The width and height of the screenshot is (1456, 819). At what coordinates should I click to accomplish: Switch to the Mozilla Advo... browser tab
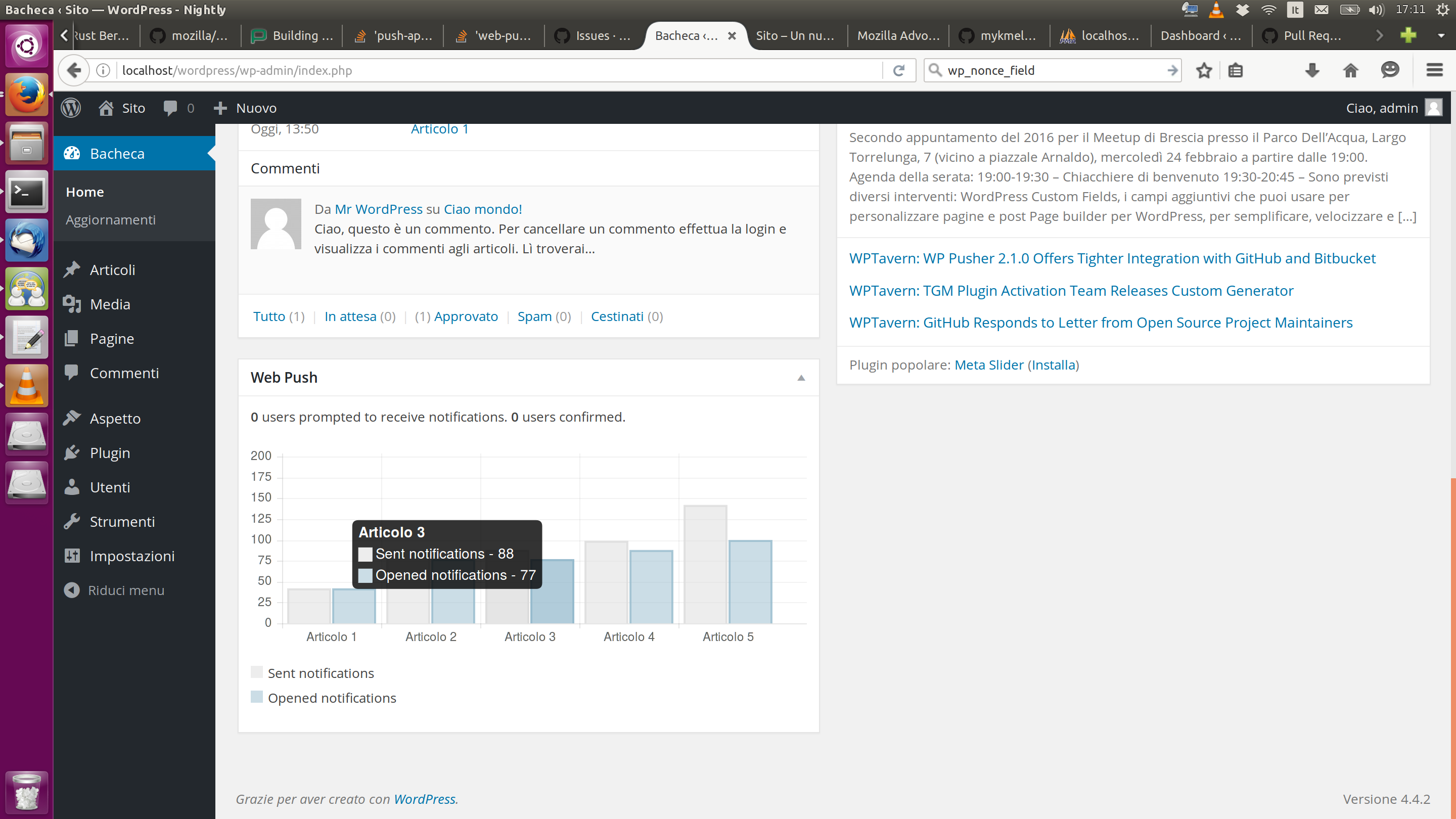click(899, 35)
